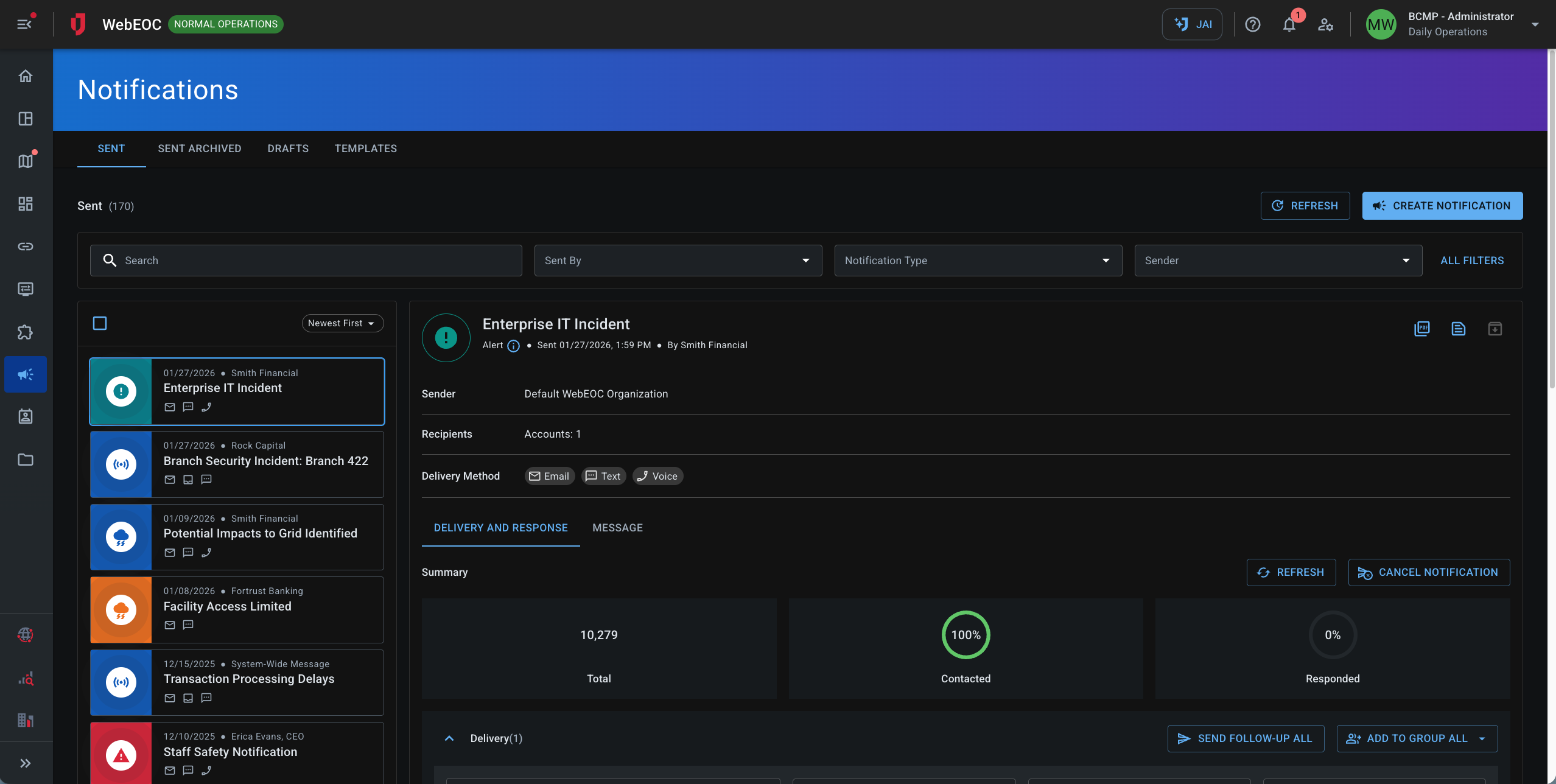
Task: Open the map icon in sidebar
Action: point(26,161)
